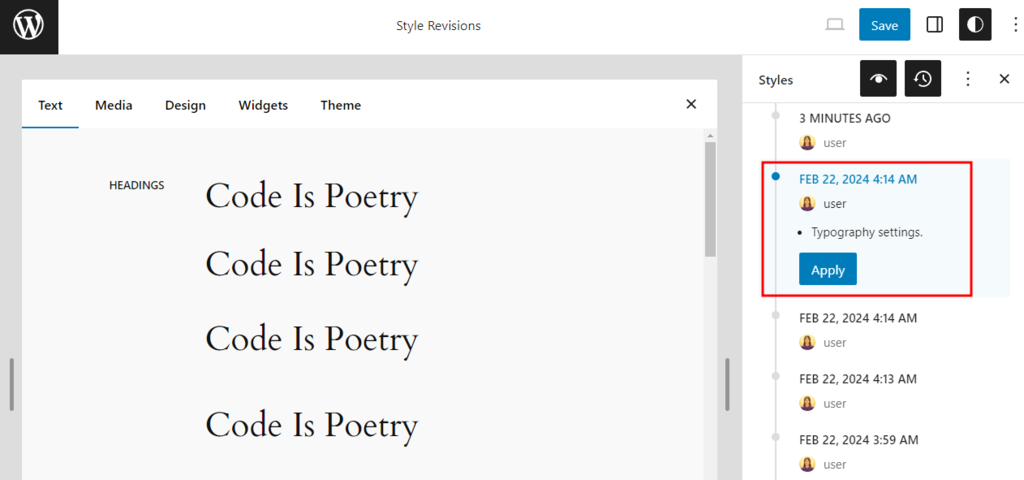Apply the selected style revision
This screenshot has height=480, width=1024.
(827, 270)
